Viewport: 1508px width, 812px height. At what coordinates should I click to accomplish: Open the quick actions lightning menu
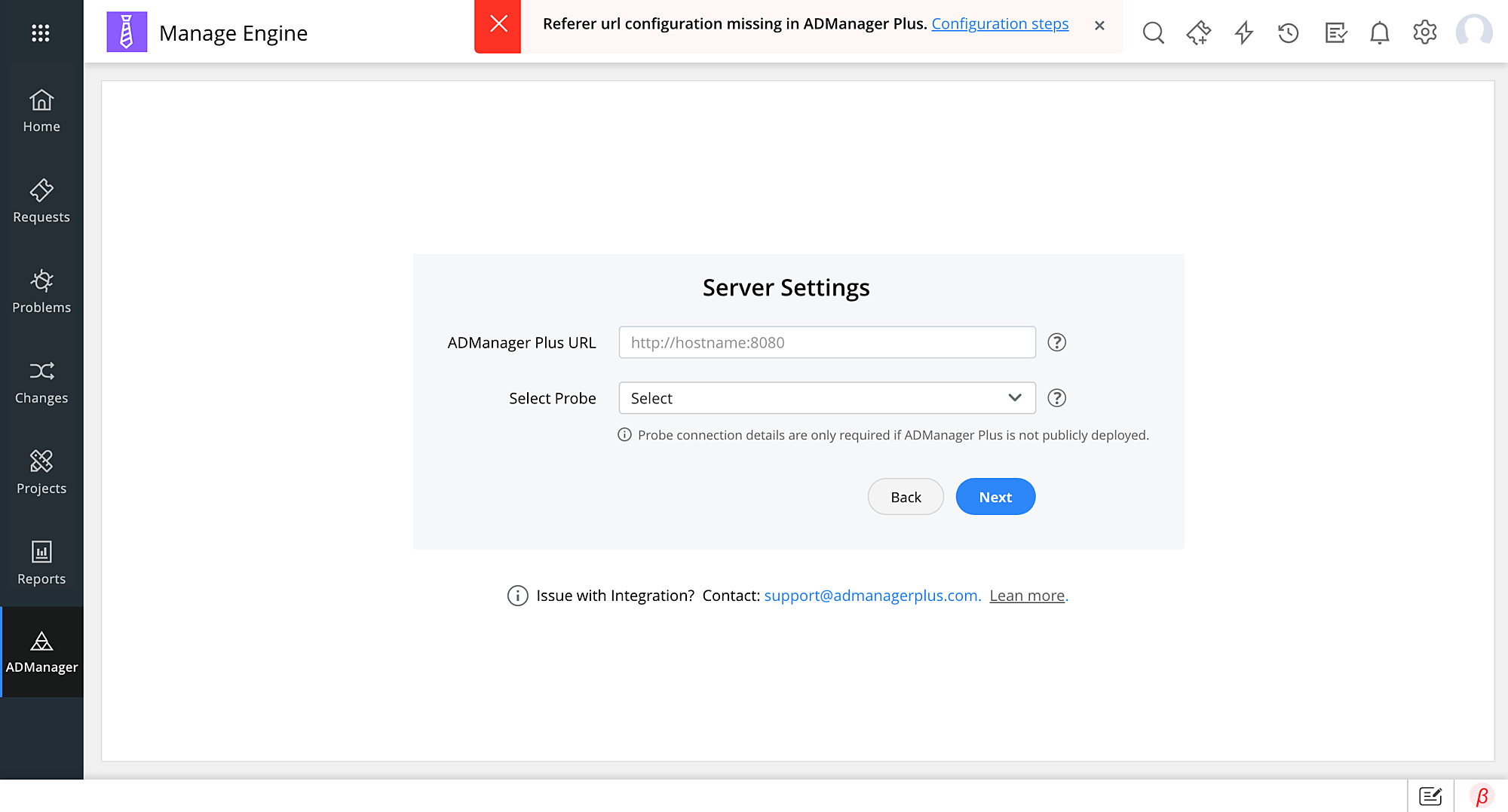tap(1243, 32)
